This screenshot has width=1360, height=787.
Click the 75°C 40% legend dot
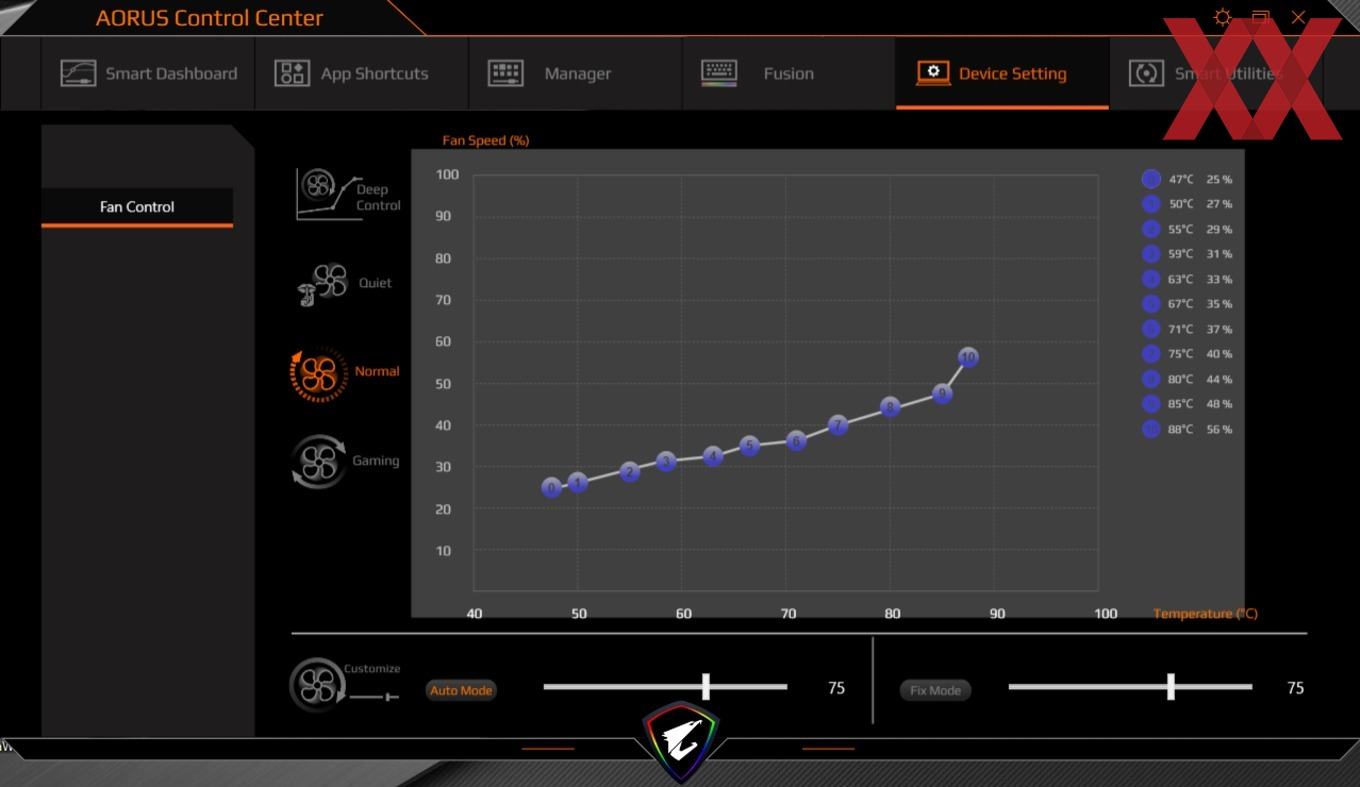pos(1151,354)
